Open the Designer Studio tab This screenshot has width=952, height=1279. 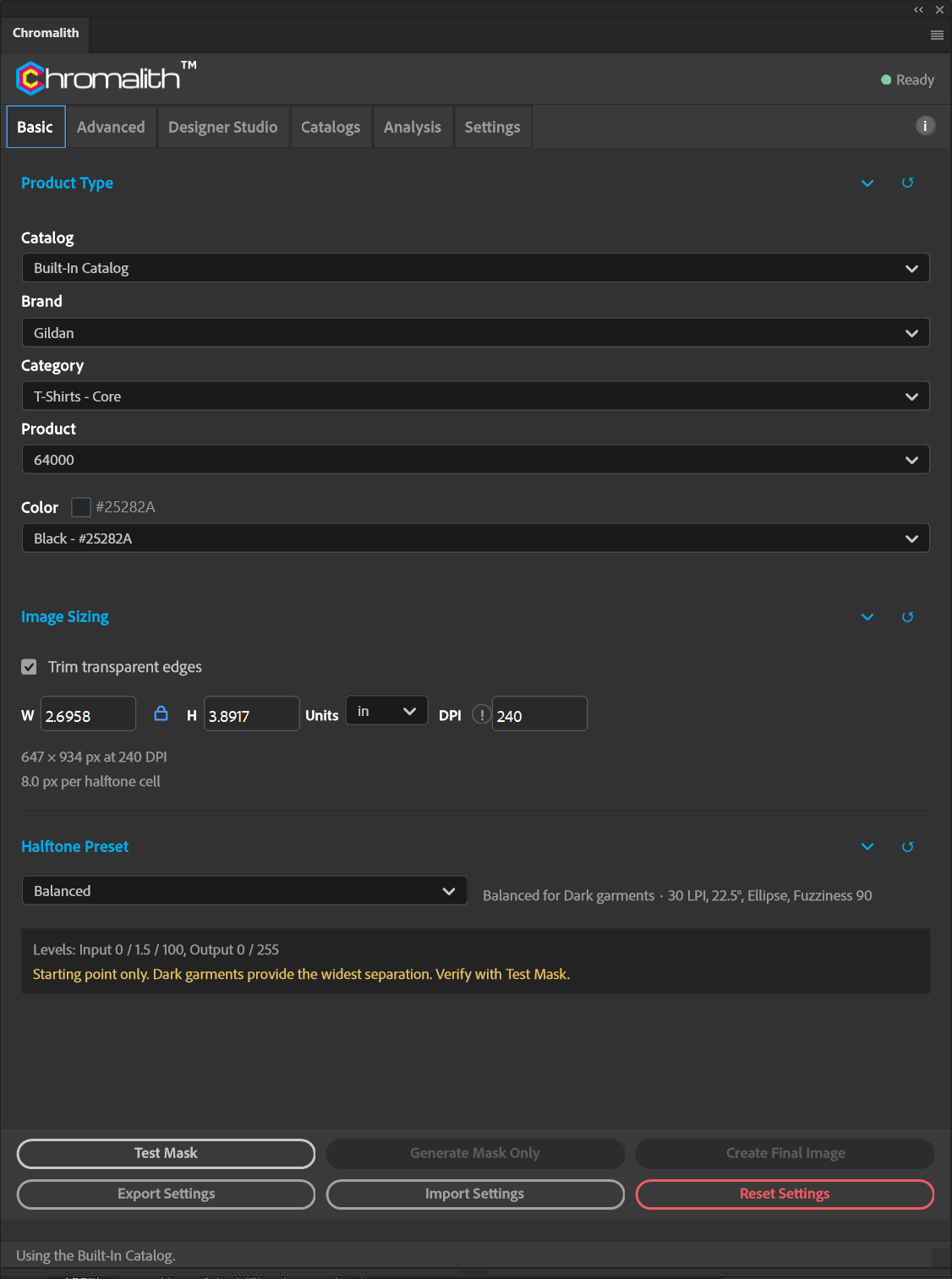tap(223, 127)
